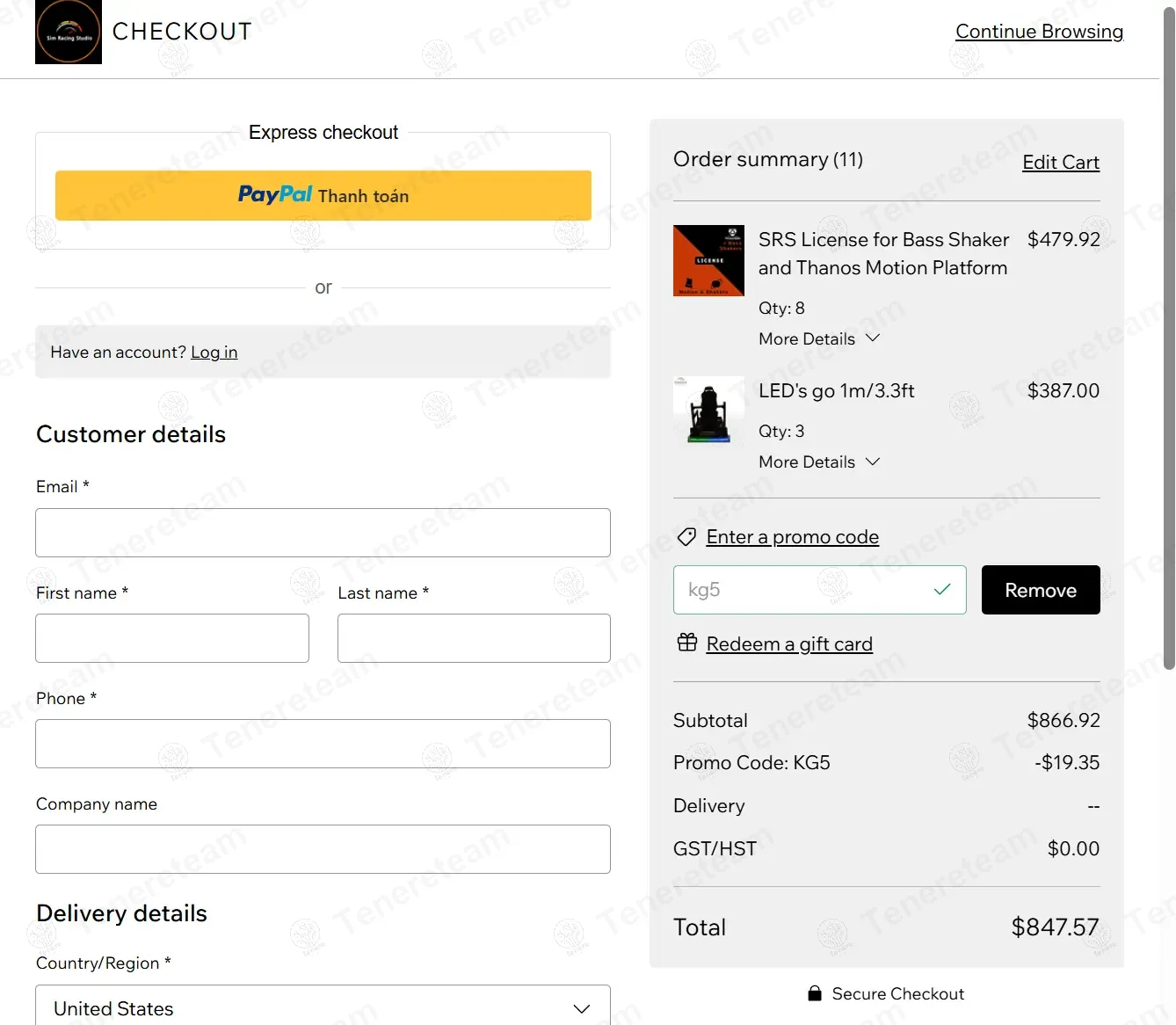Image resolution: width=1176 pixels, height=1025 pixels.
Task: Click the green checkmark in promo field
Action: (942, 590)
